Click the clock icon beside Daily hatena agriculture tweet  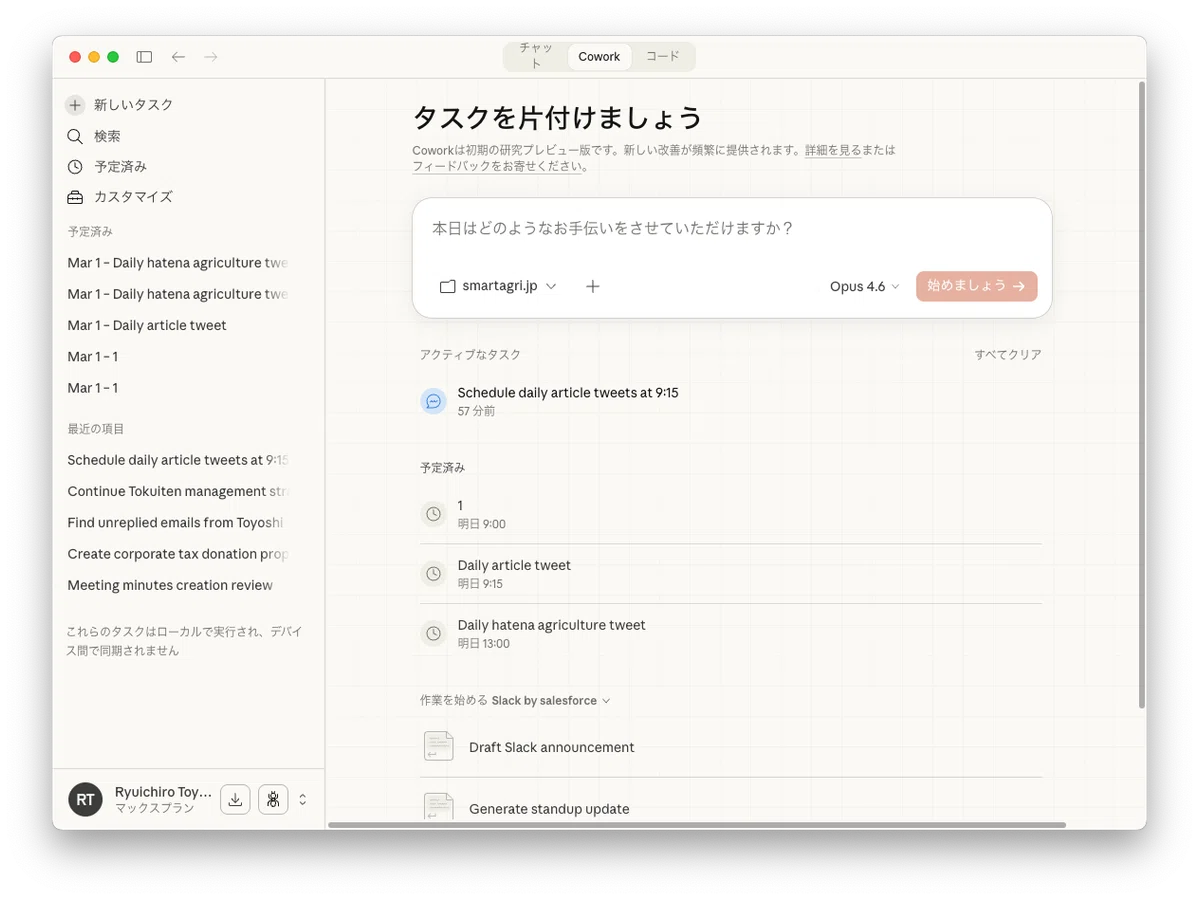(433, 634)
